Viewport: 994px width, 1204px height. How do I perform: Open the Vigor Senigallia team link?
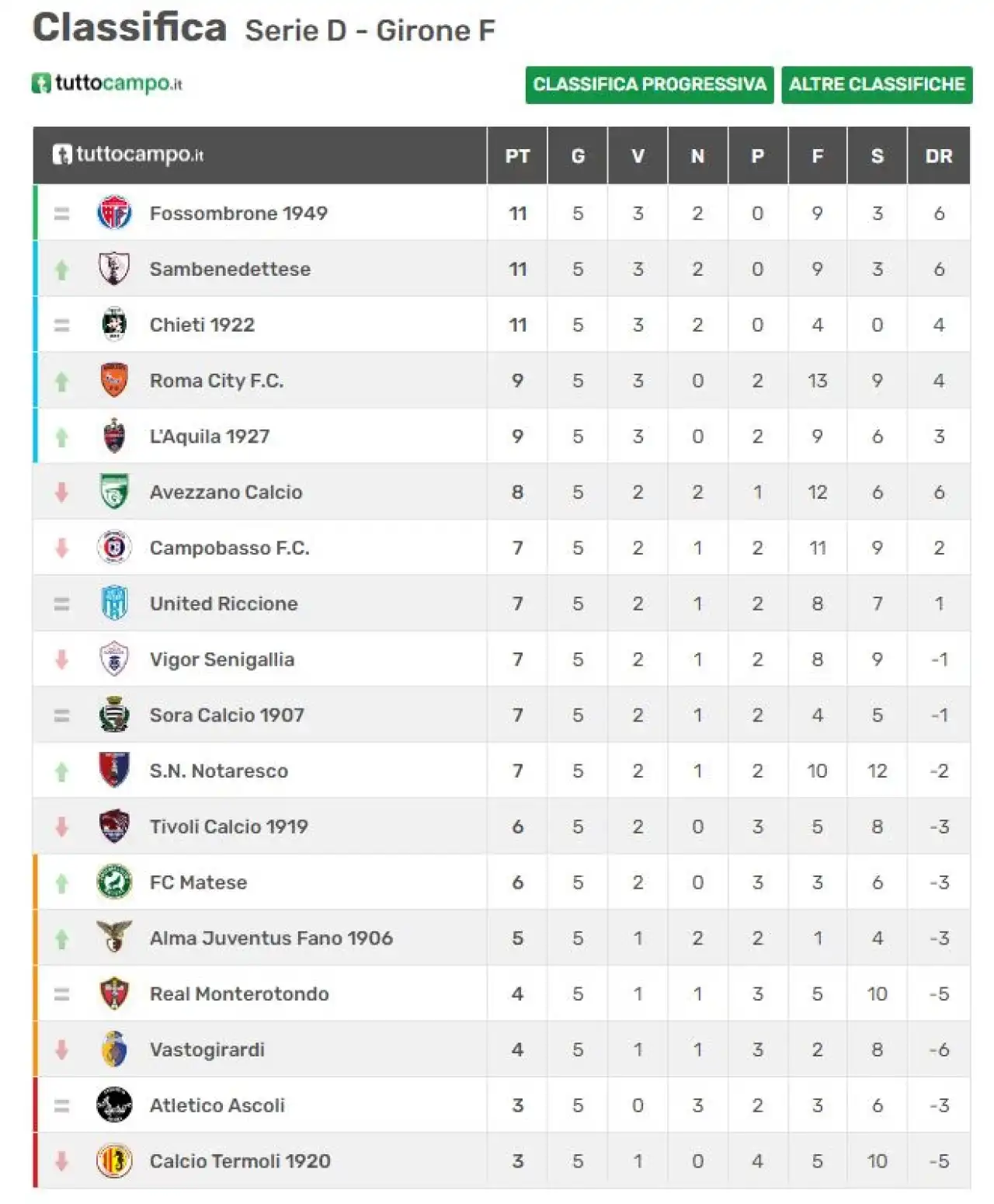(222, 659)
